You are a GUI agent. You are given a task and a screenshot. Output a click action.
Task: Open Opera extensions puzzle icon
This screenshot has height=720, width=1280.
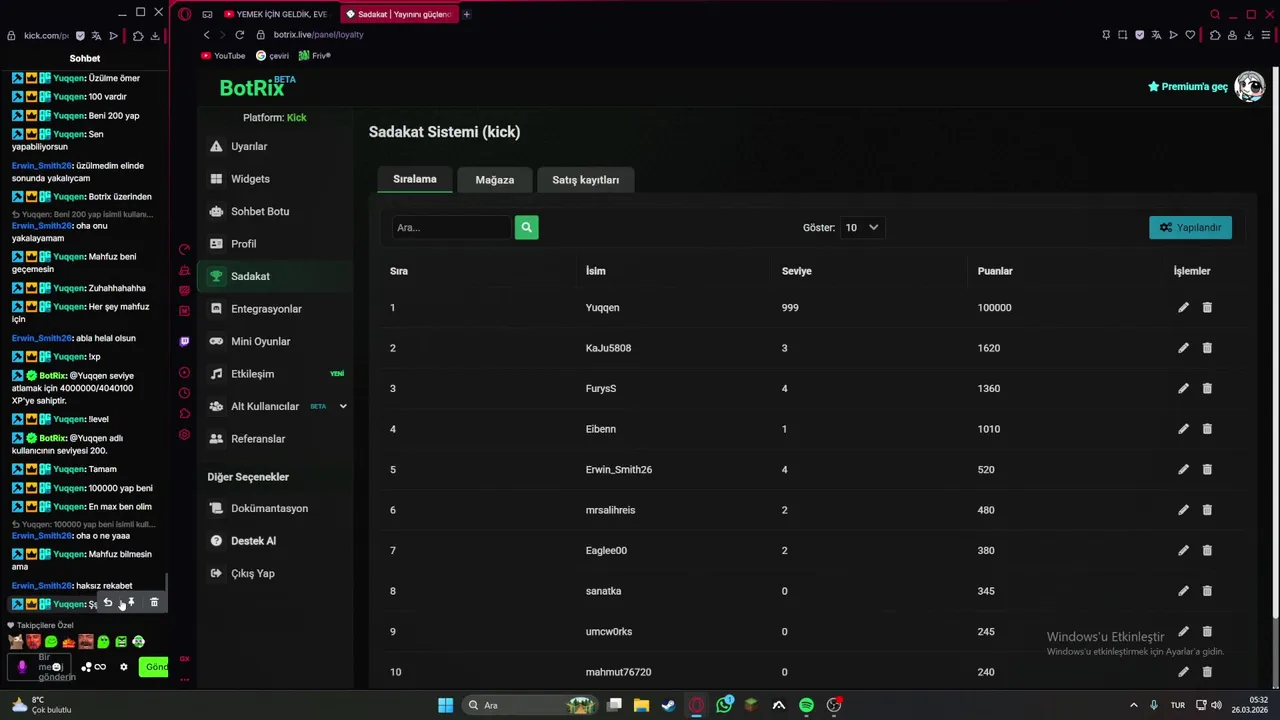coord(1214,35)
